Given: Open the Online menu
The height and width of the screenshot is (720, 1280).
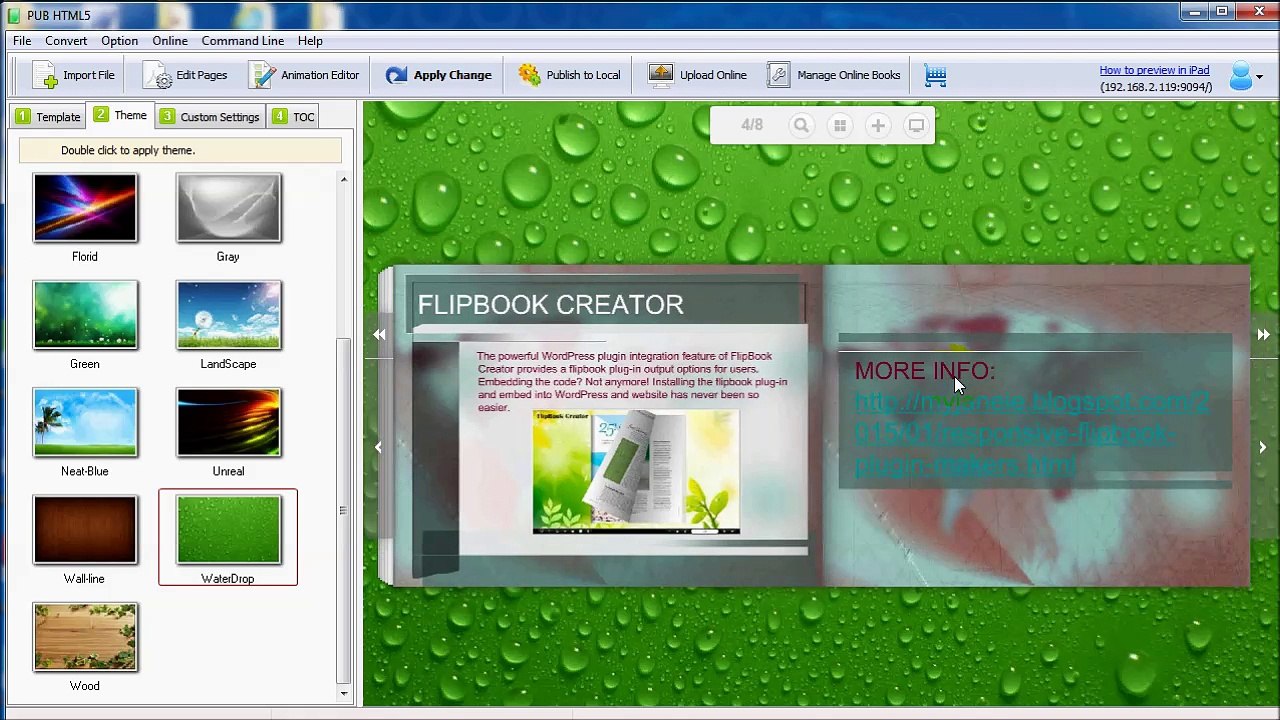Looking at the screenshot, I should [170, 41].
